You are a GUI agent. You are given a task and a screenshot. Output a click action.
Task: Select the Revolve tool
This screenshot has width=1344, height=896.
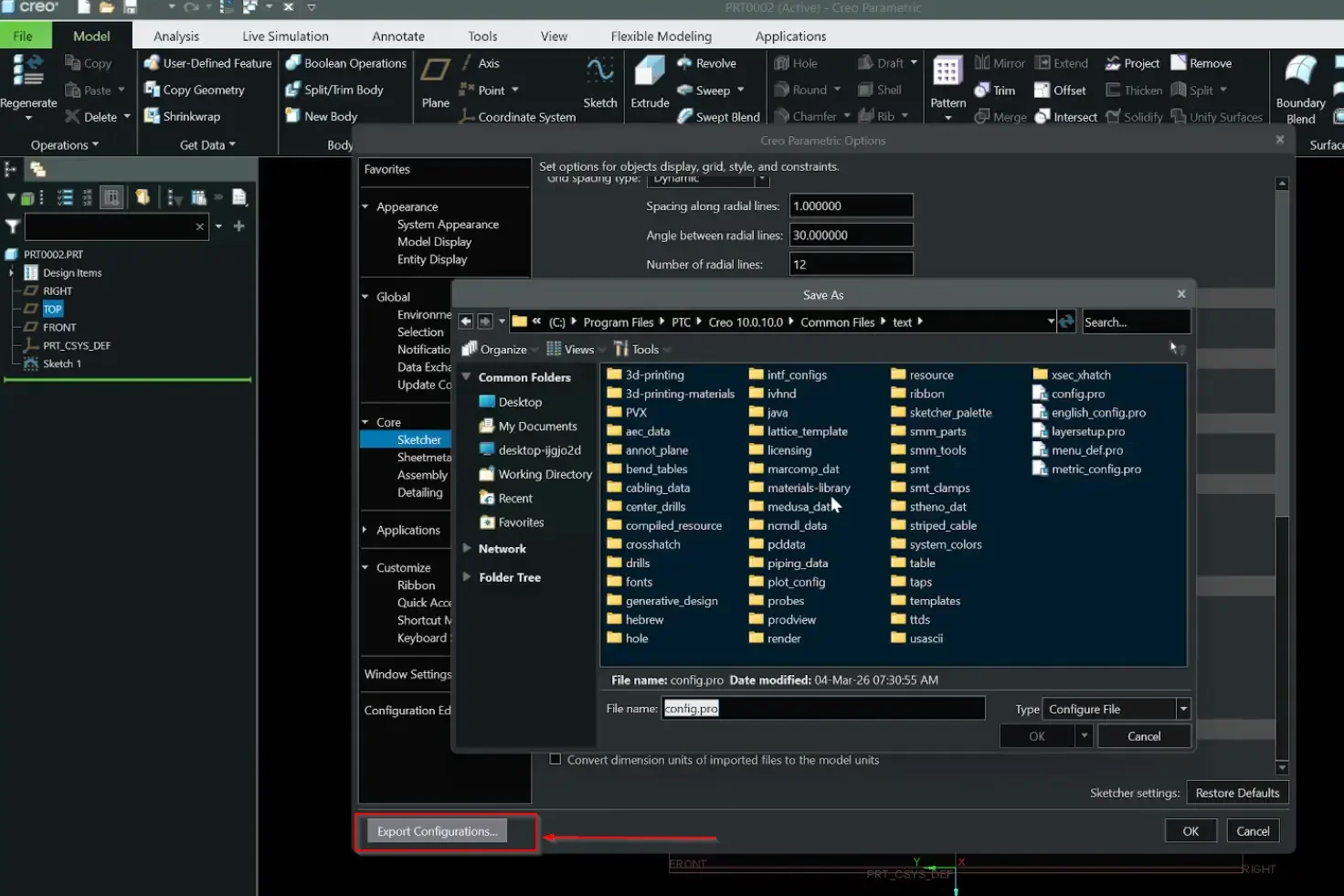[x=706, y=63]
